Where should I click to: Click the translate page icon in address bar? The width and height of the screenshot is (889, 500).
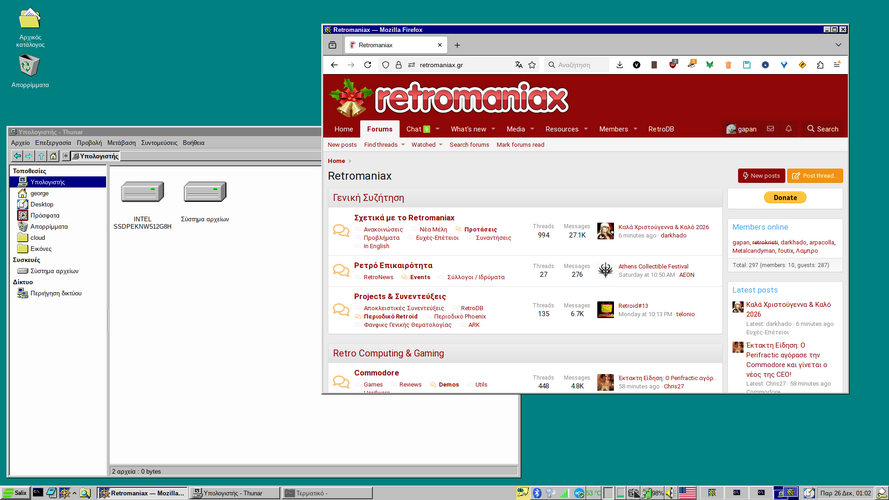(x=518, y=65)
